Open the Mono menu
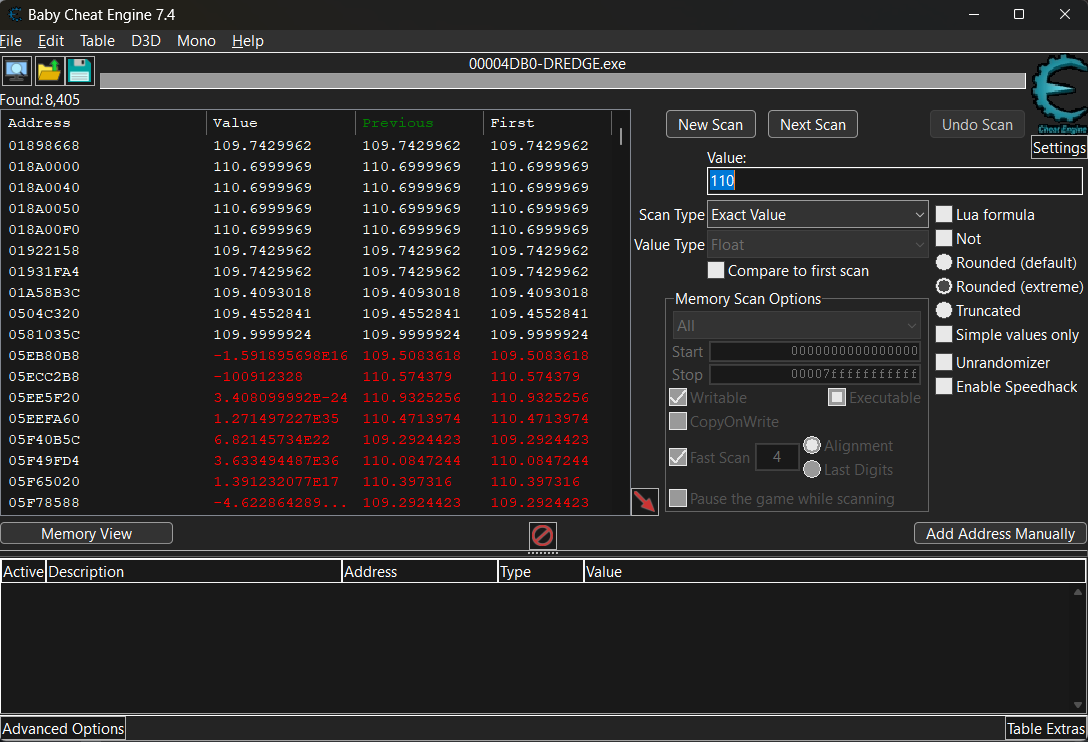The image size is (1088, 742). 196,41
